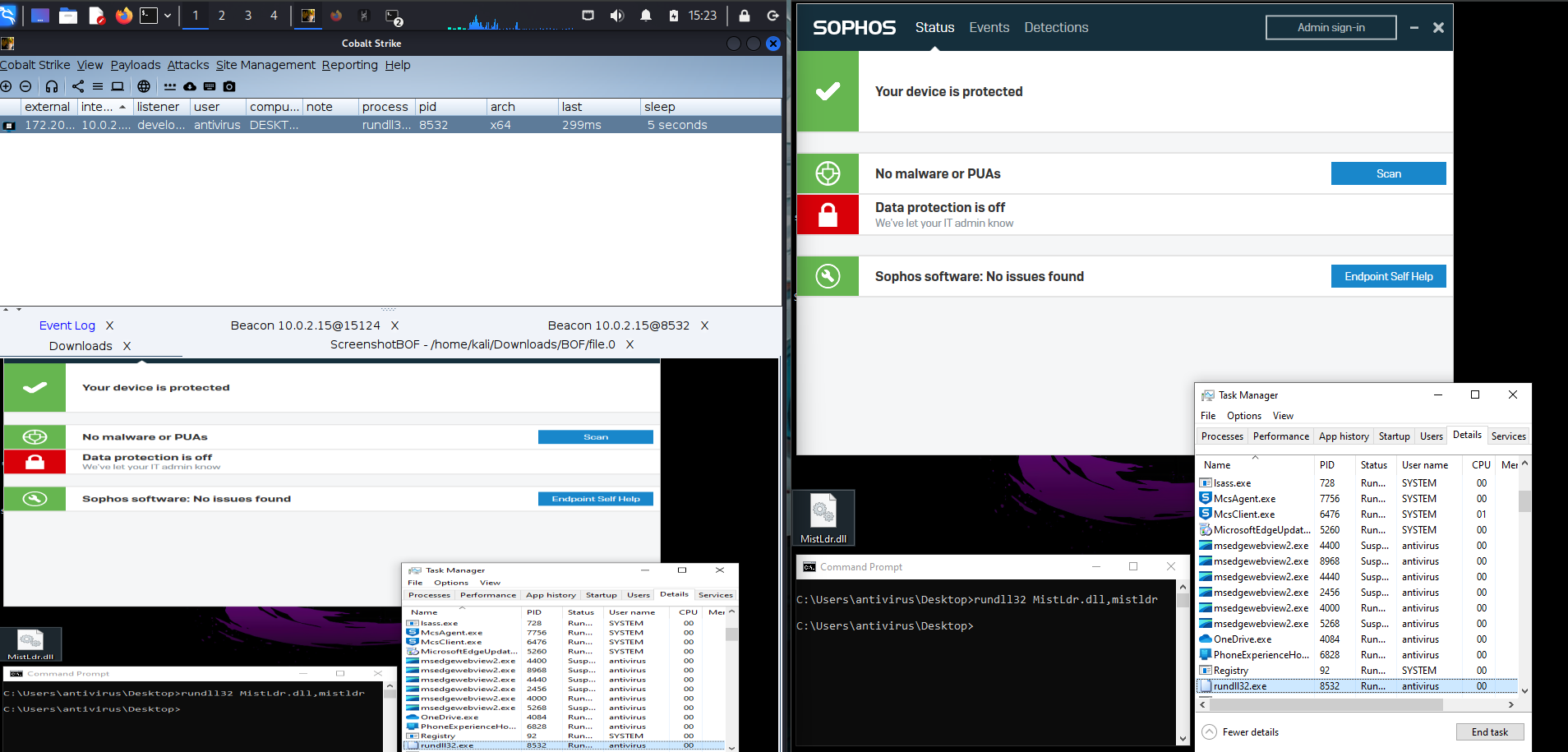Collapse Task Manager with Fewer details
Image resolution: width=1568 pixels, height=752 pixels.
(x=1241, y=732)
